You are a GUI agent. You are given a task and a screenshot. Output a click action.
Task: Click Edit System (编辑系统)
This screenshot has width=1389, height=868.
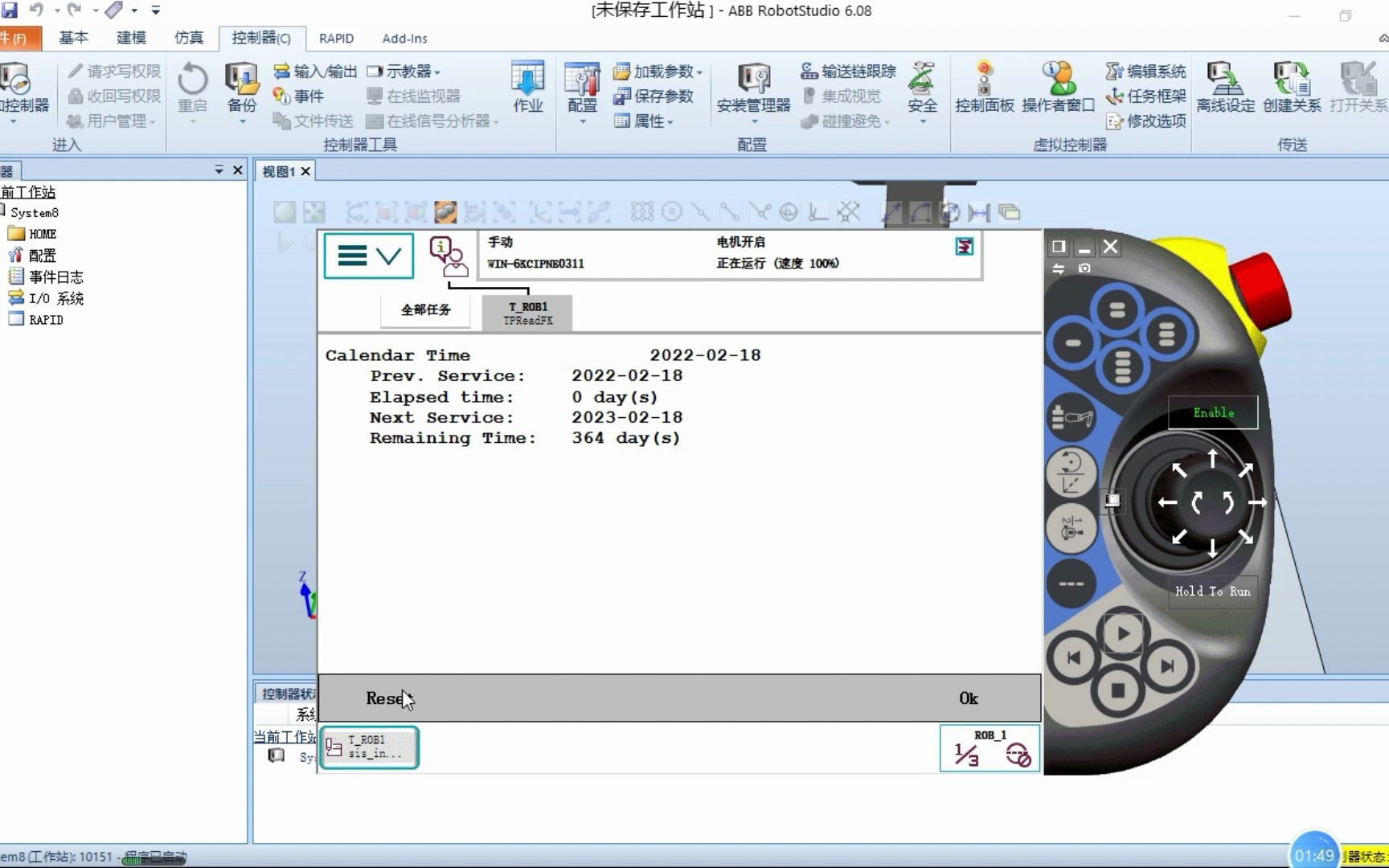click(x=1145, y=72)
